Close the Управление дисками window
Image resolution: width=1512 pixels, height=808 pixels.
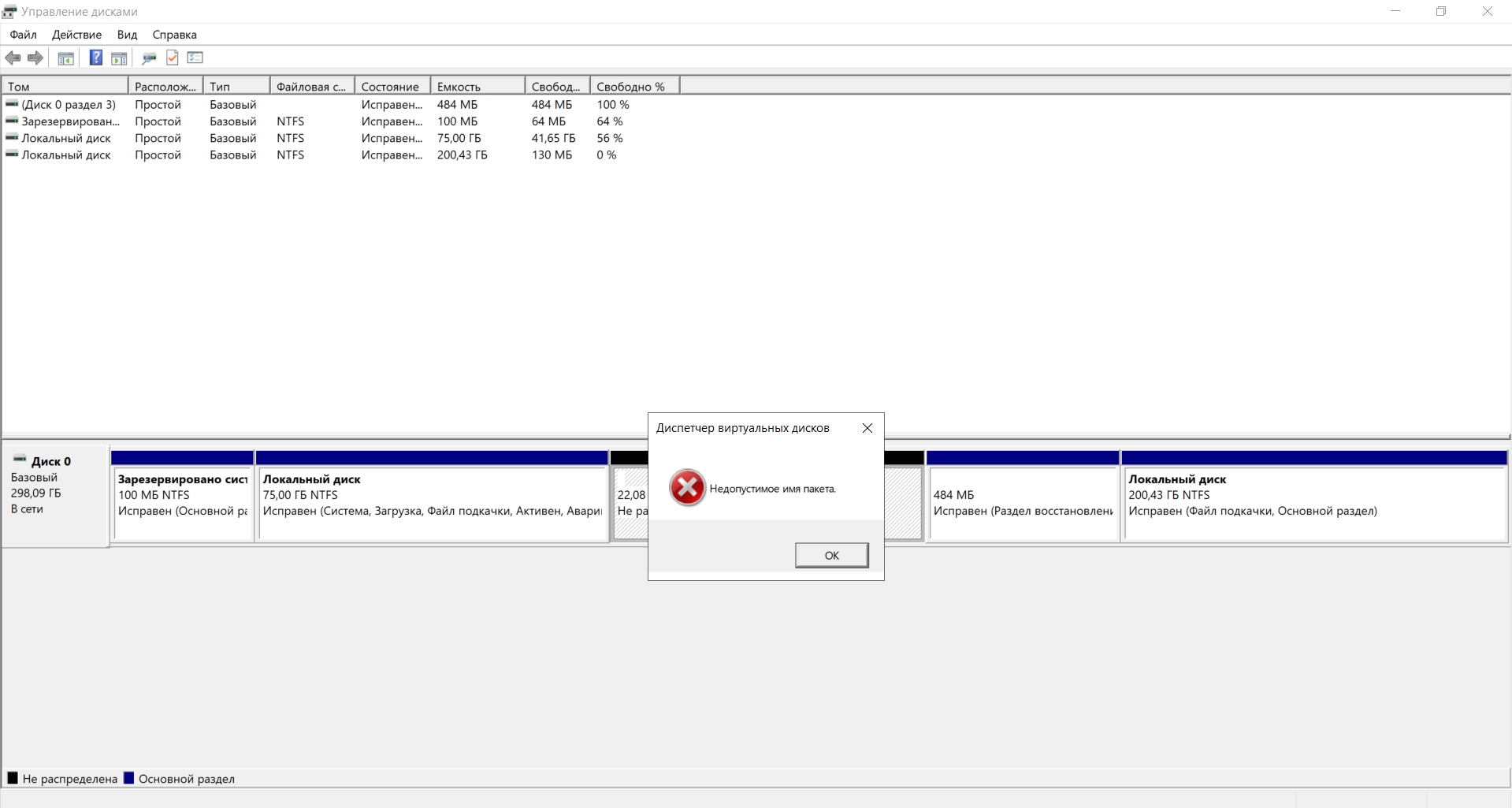(x=1488, y=11)
